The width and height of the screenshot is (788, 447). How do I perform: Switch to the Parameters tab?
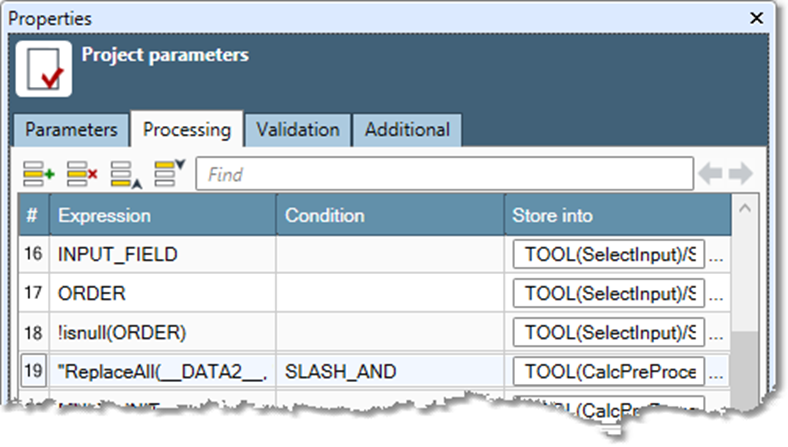tap(72, 130)
